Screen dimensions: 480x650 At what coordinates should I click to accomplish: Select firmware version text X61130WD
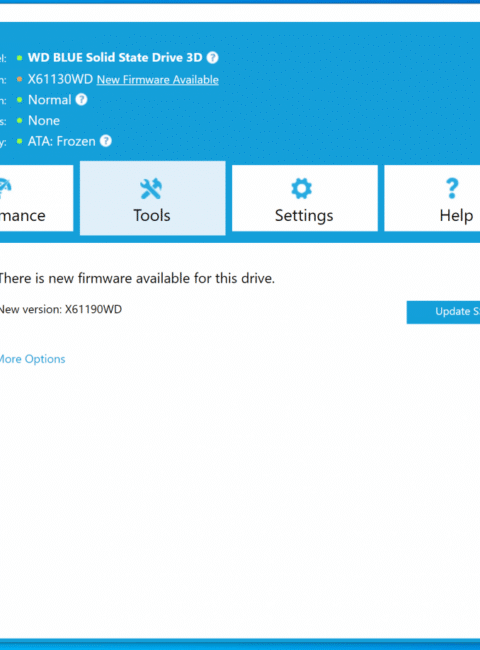pos(60,79)
